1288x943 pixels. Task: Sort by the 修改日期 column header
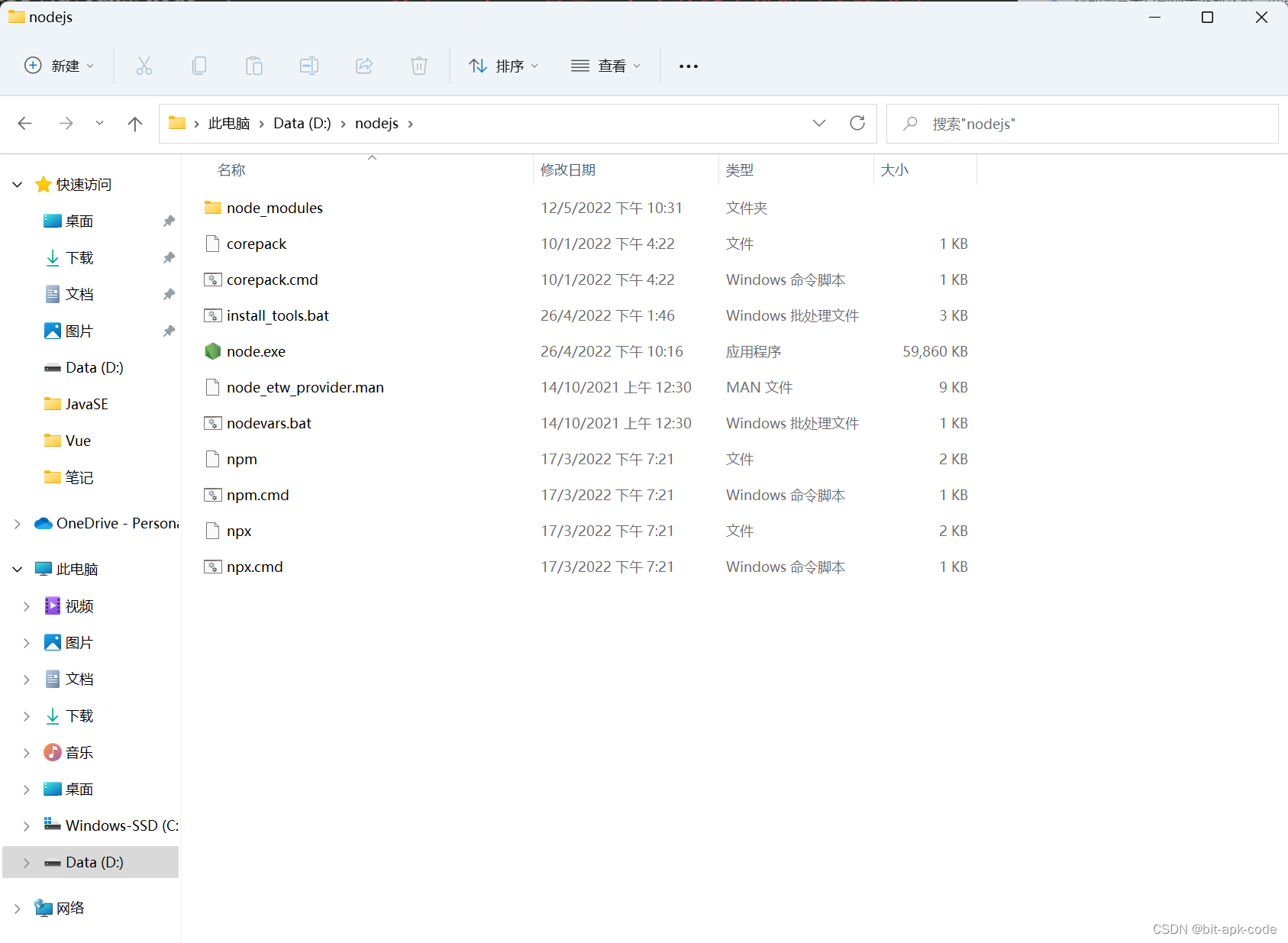[568, 170]
